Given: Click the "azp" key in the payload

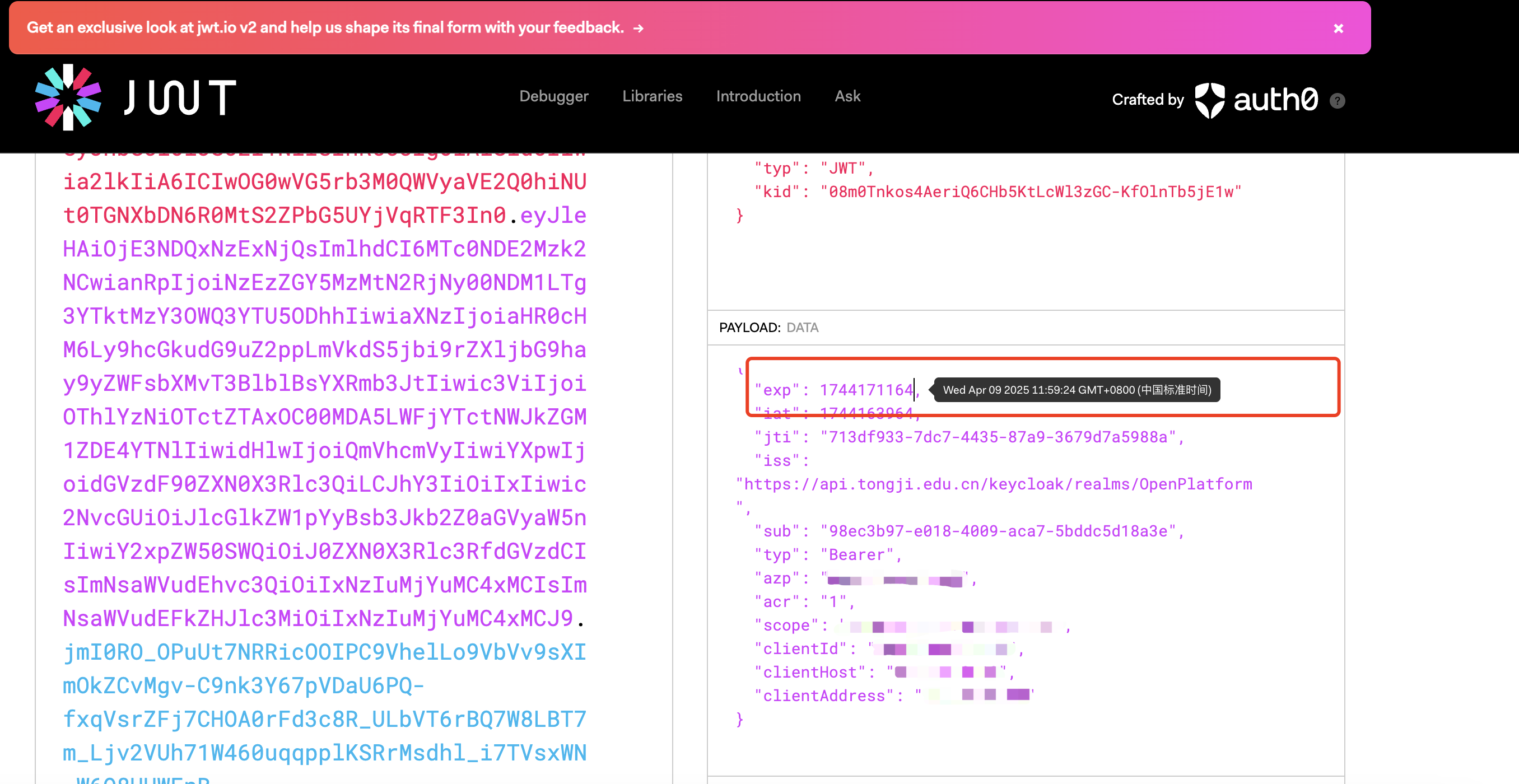Looking at the screenshot, I should [777, 578].
